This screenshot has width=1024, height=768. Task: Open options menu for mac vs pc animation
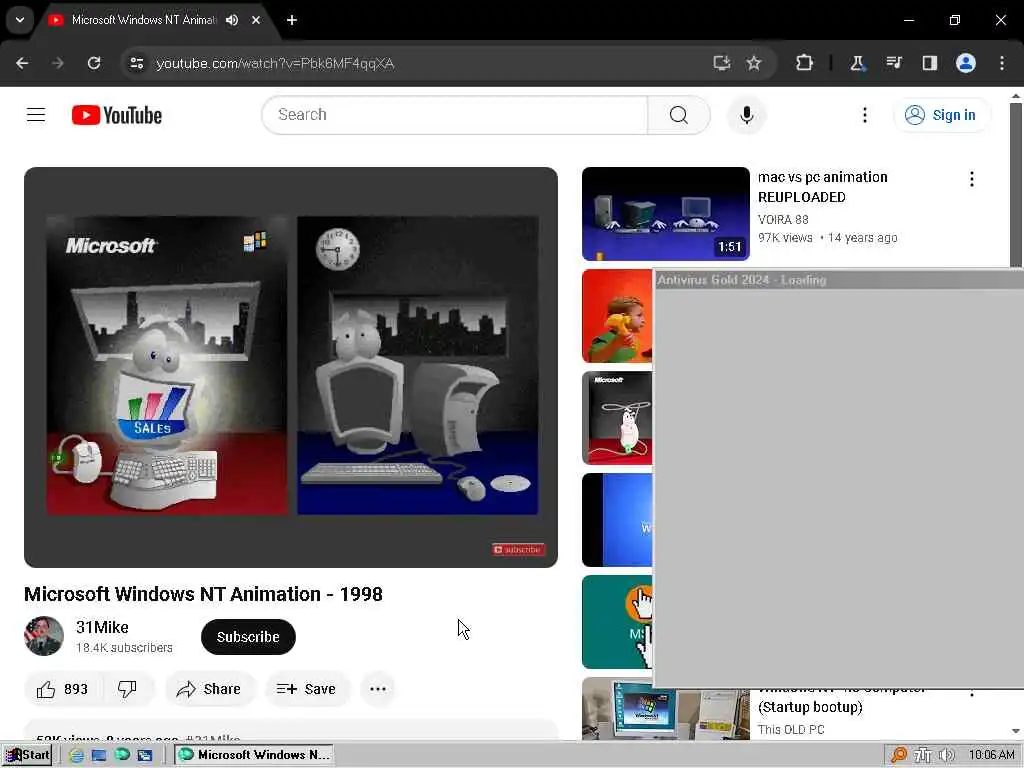(x=972, y=179)
